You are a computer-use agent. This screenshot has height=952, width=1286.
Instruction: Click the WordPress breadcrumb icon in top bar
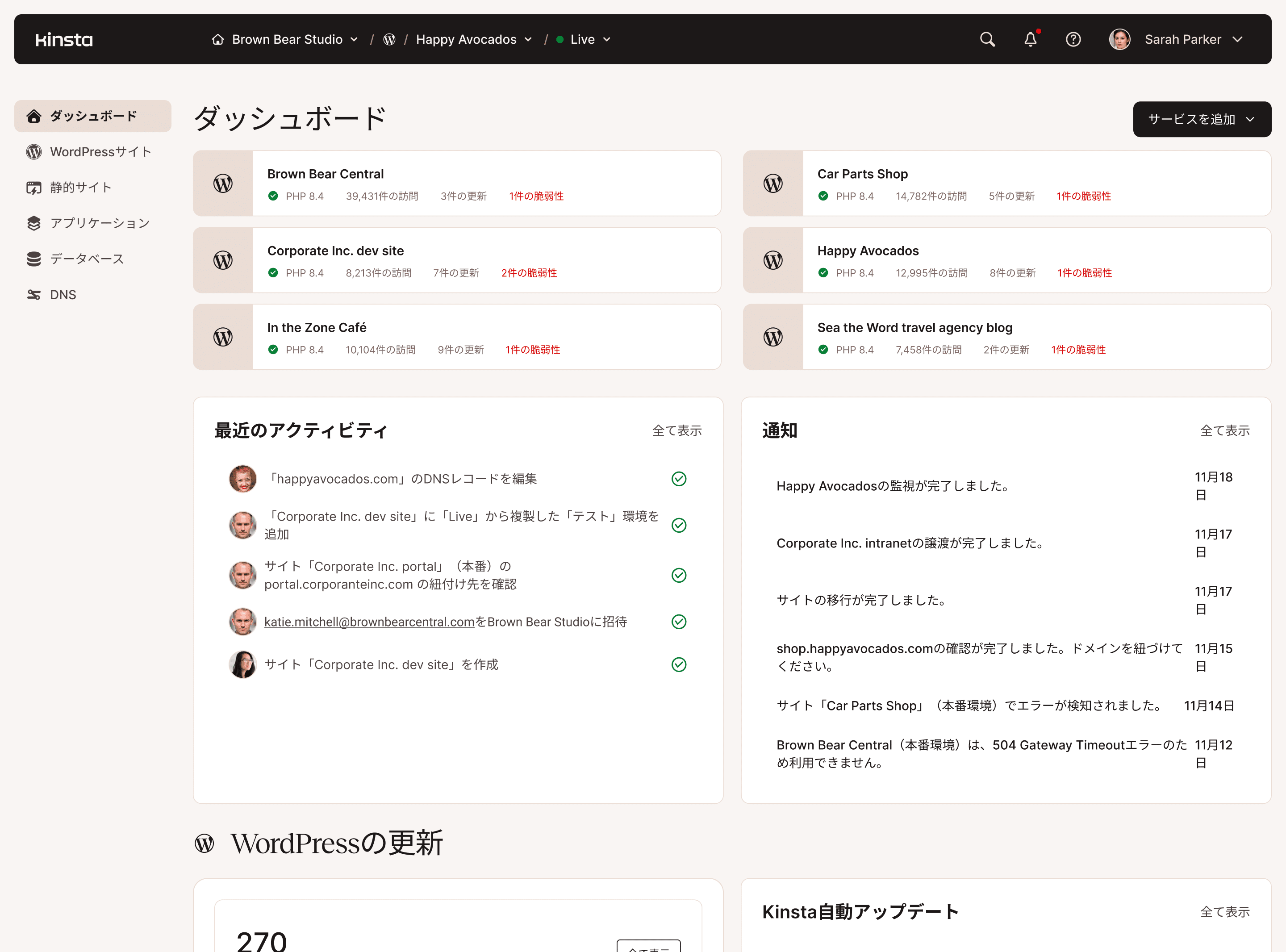click(x=389, y=39)
